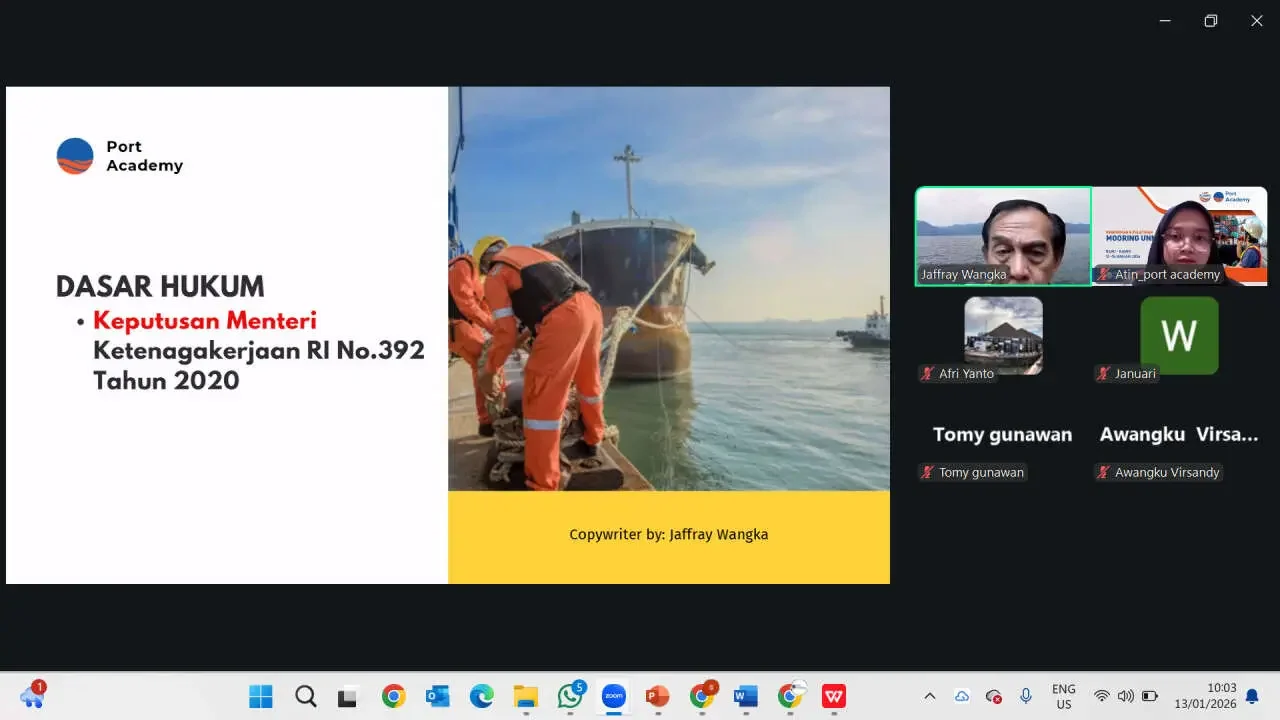
Task: Click the OneDrive cloud tray icon
Action: [962, 696]
